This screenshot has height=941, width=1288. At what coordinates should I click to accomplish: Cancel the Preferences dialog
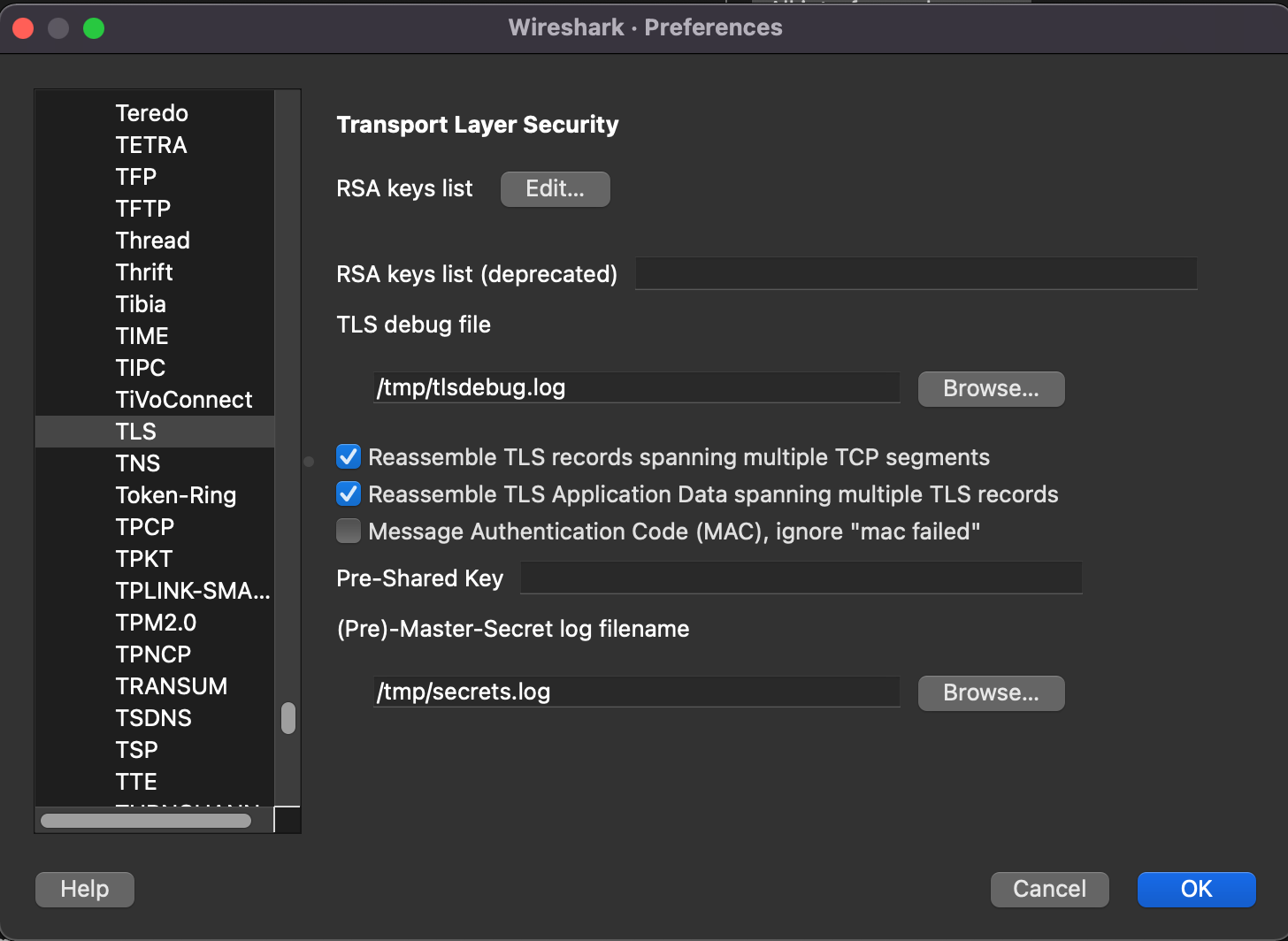(x=1049, y=890)
